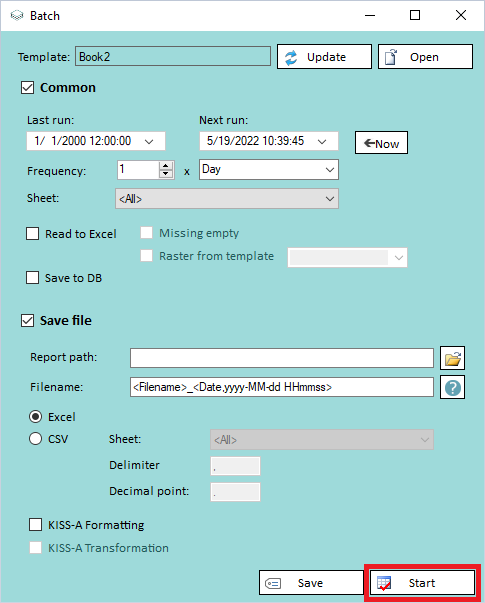This screenshot has width=485, height=603.
Task: Select the CSV radio button
Action: click(x=35, y=439)
